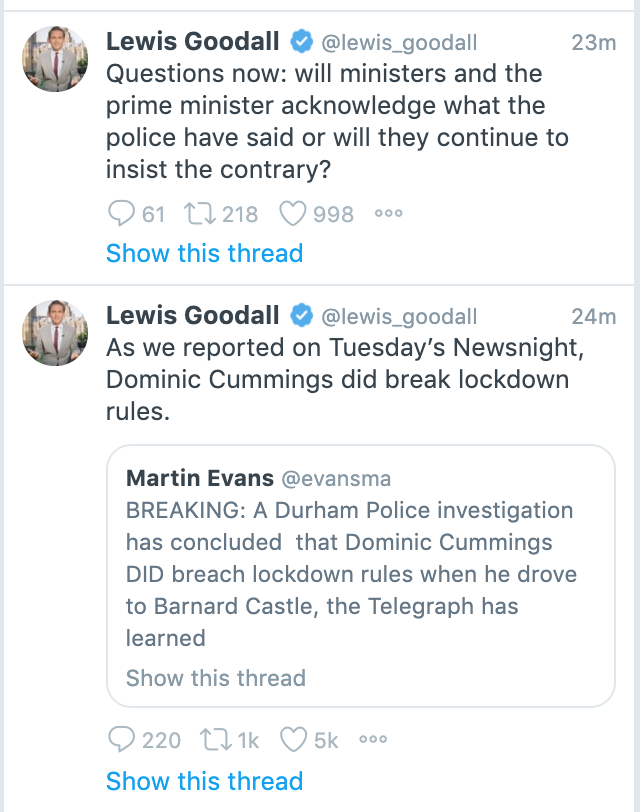The width and height of the screenshot is (640, 812).
Task: Open more options on the 23m tweet
Action: tap(387, 213)
